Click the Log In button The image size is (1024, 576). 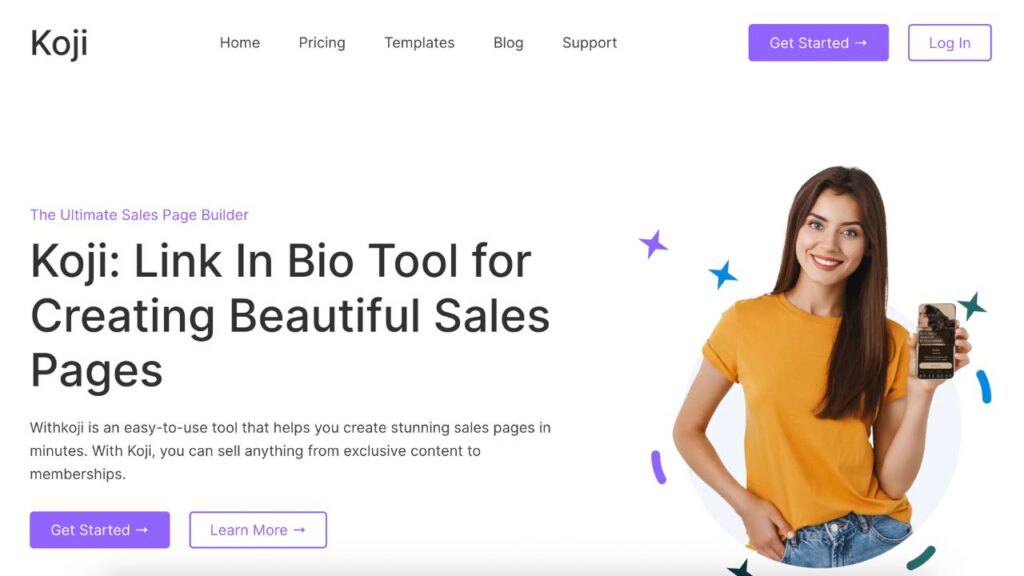[950, 42]
